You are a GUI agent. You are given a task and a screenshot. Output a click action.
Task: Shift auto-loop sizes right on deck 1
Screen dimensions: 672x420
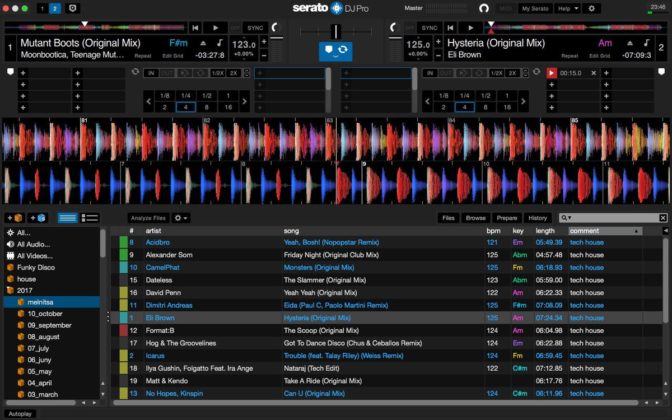[244, 102]
